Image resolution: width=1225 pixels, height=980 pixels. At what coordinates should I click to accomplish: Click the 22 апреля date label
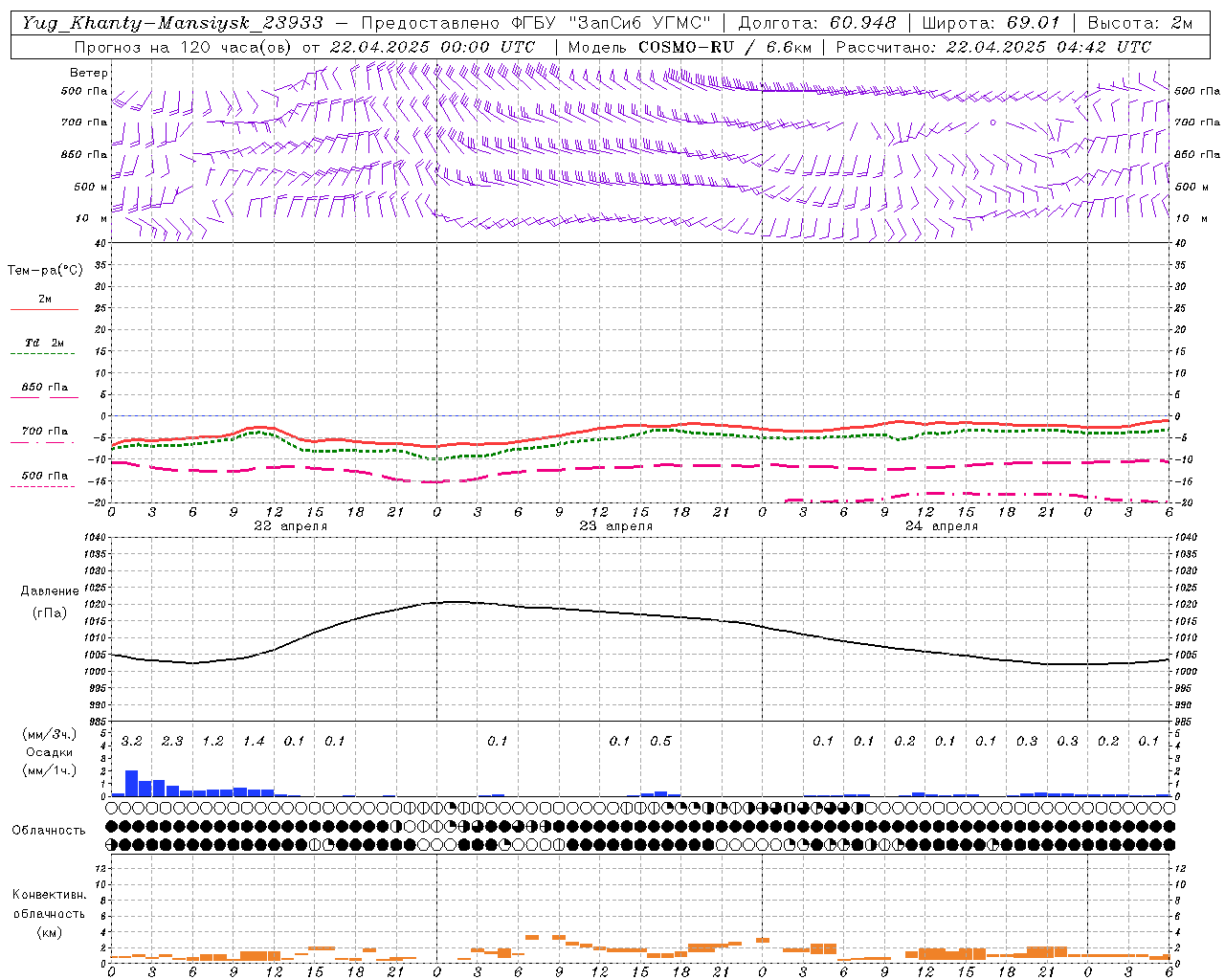tap(290, 526)
